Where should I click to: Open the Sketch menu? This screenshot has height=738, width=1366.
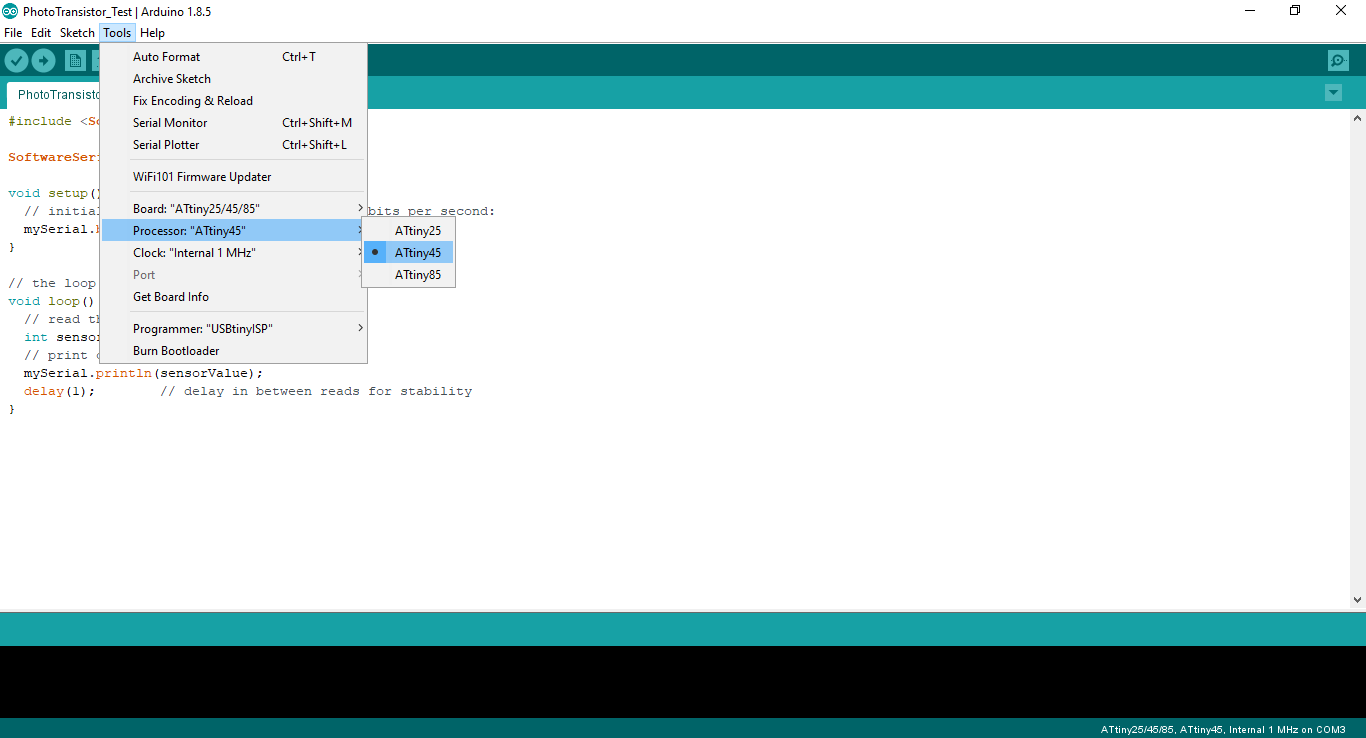77,33
